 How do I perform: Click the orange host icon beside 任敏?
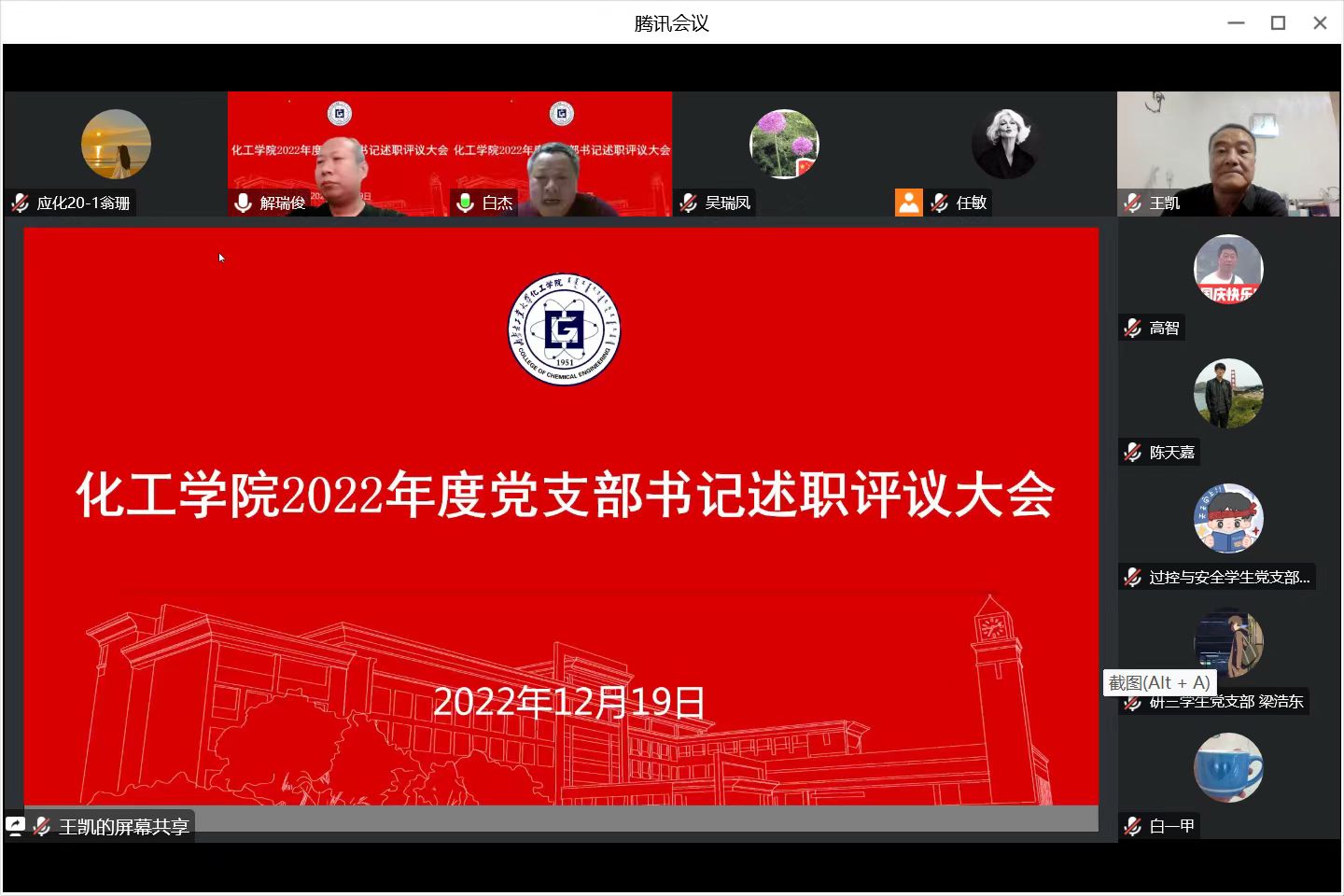(x=908, y=203)
